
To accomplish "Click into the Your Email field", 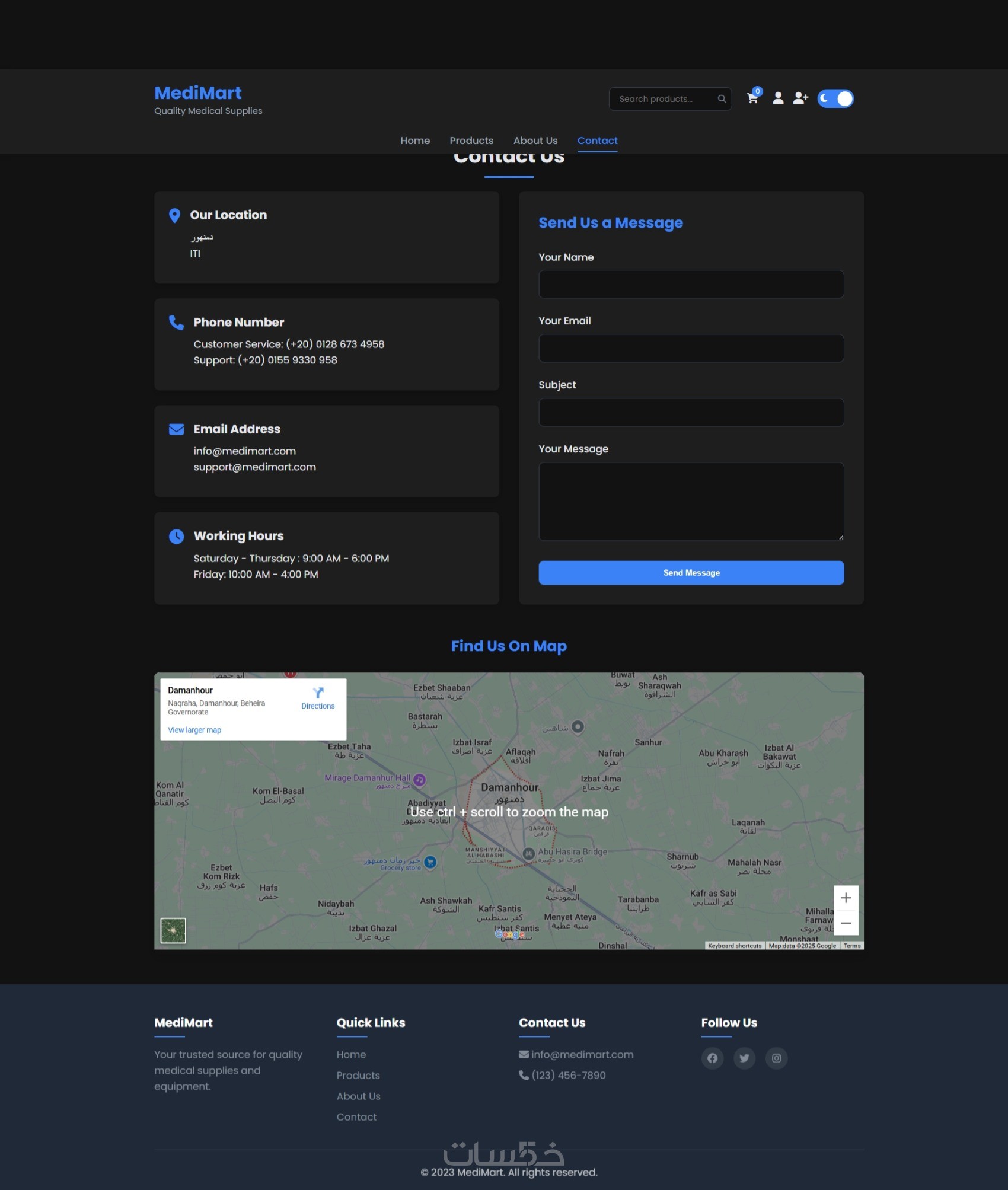I will point(691,348).
